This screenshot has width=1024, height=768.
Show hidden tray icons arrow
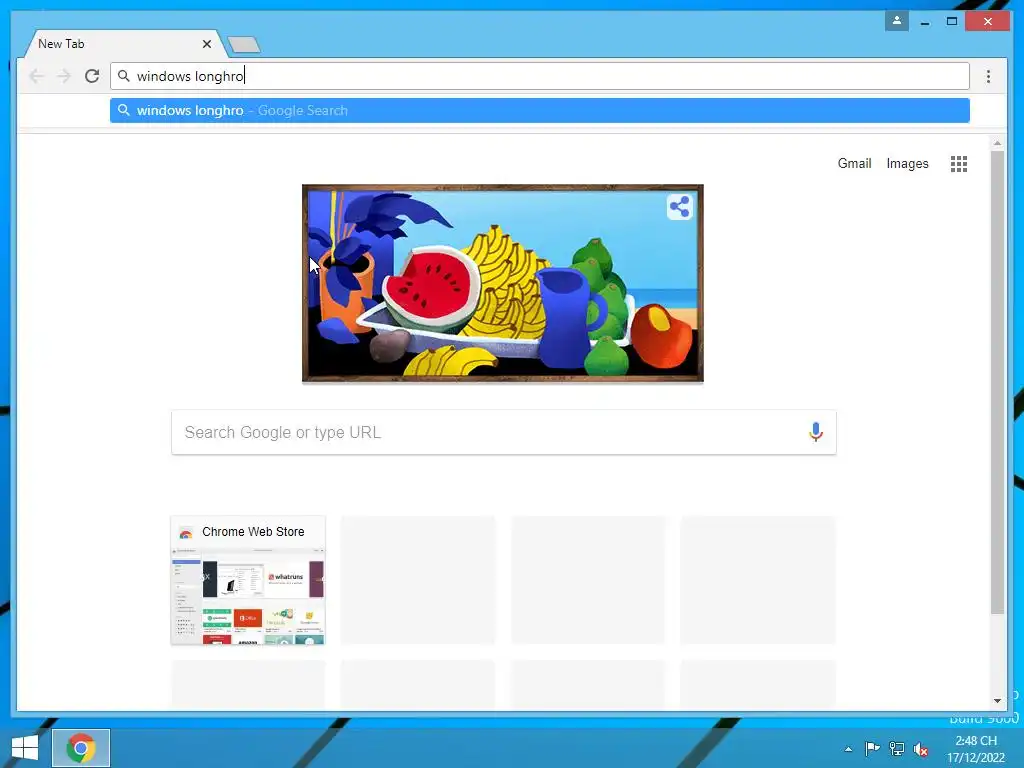pos(848,749)
